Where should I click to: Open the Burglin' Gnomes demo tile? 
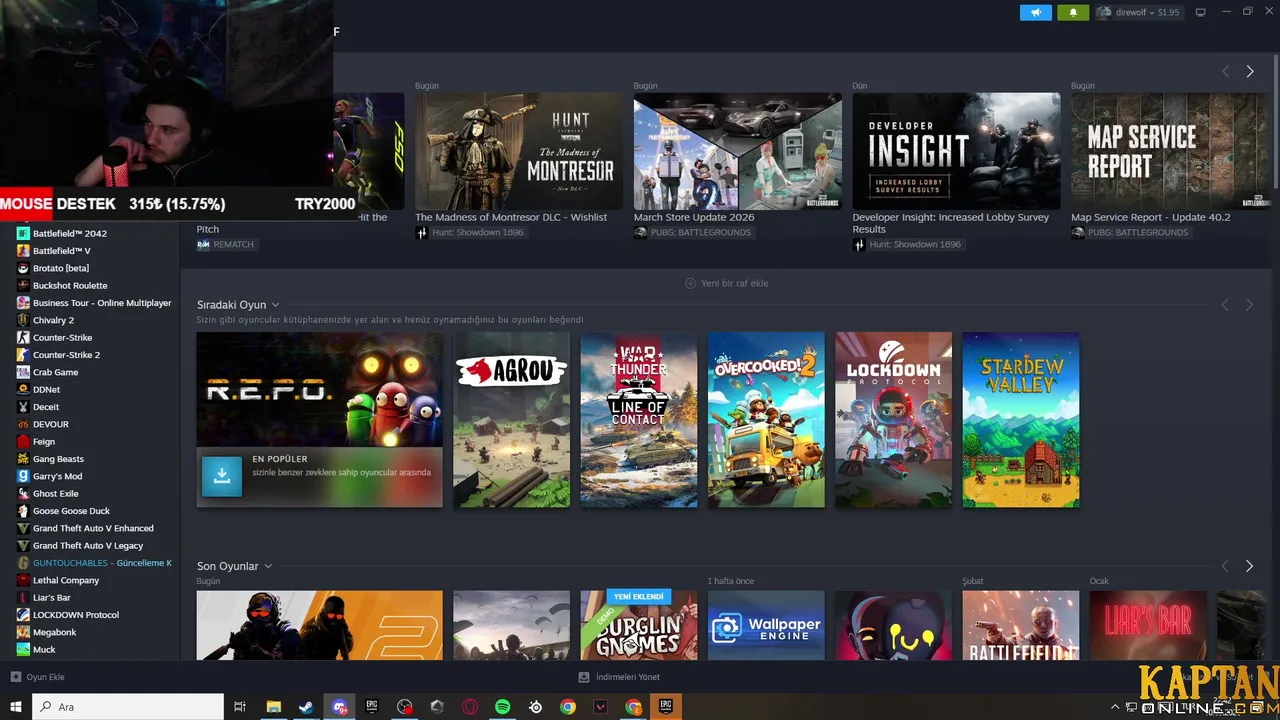(x=639, y=625)
